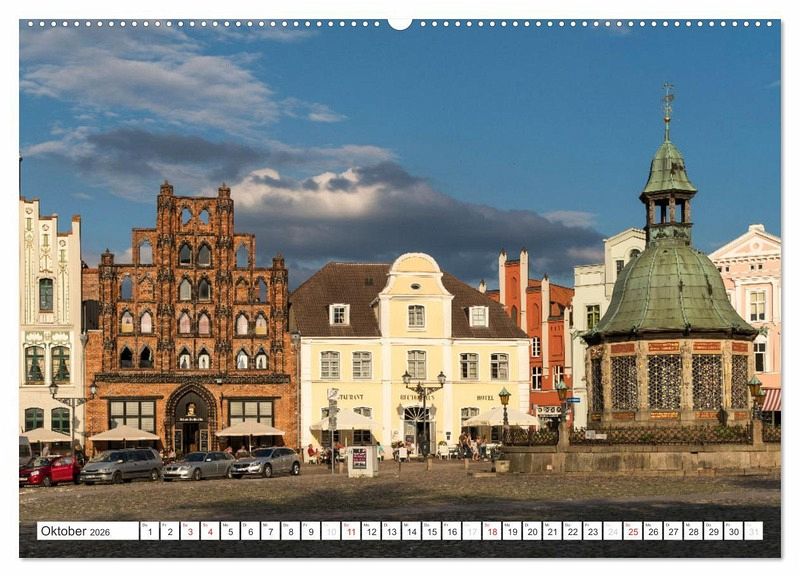Click the faded day 31 cell

tap(754, 531)
